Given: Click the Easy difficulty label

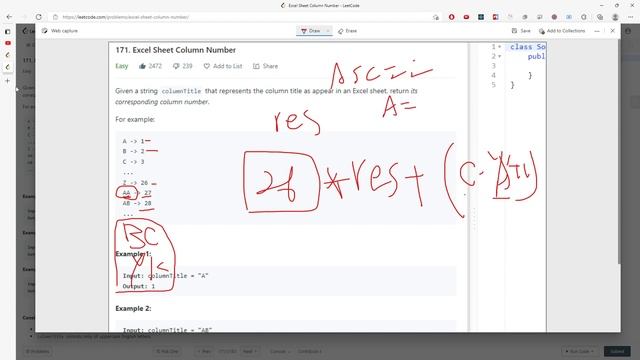Looking at the screenshot, I should point(122,66).
